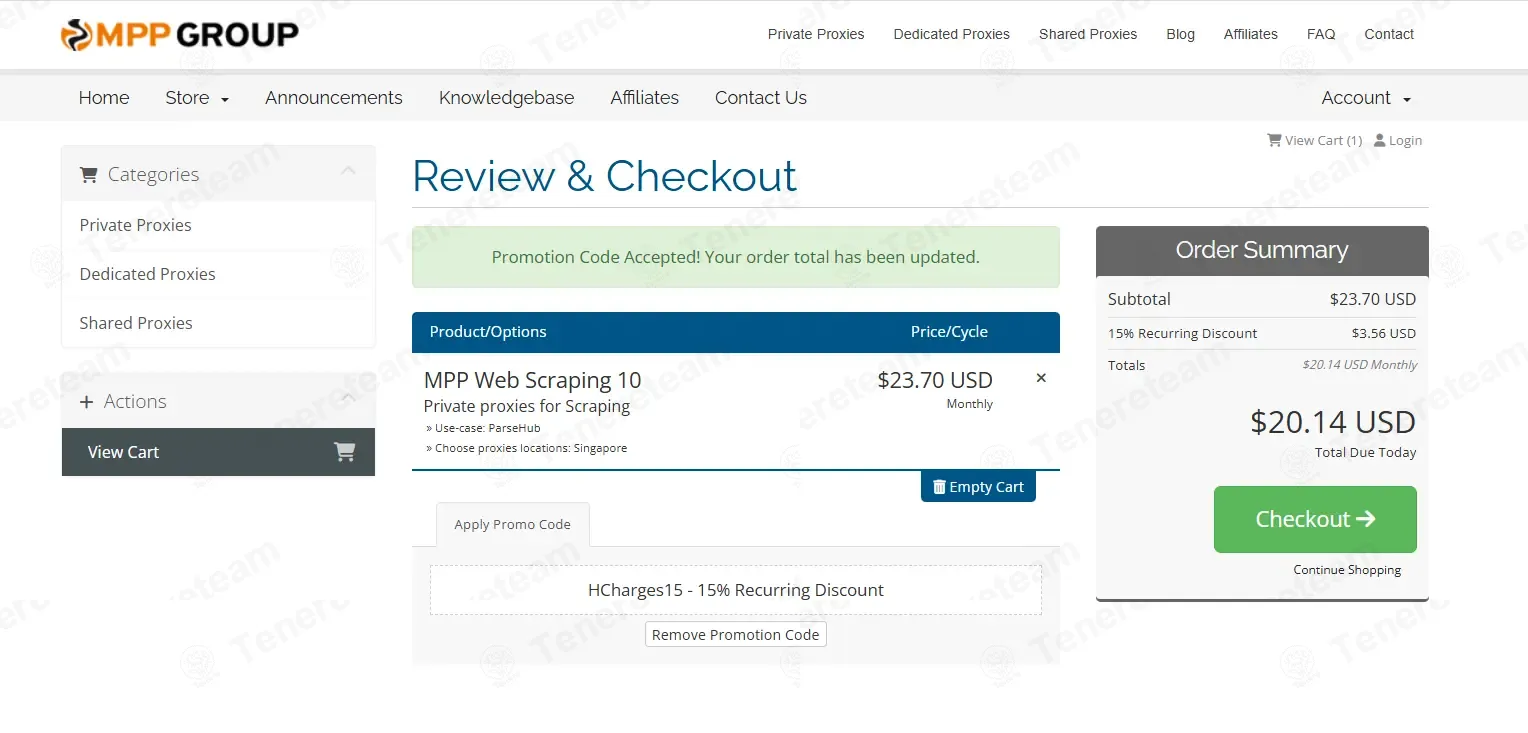Click the 'Use-case: ParseHub' text

point(483,428)
